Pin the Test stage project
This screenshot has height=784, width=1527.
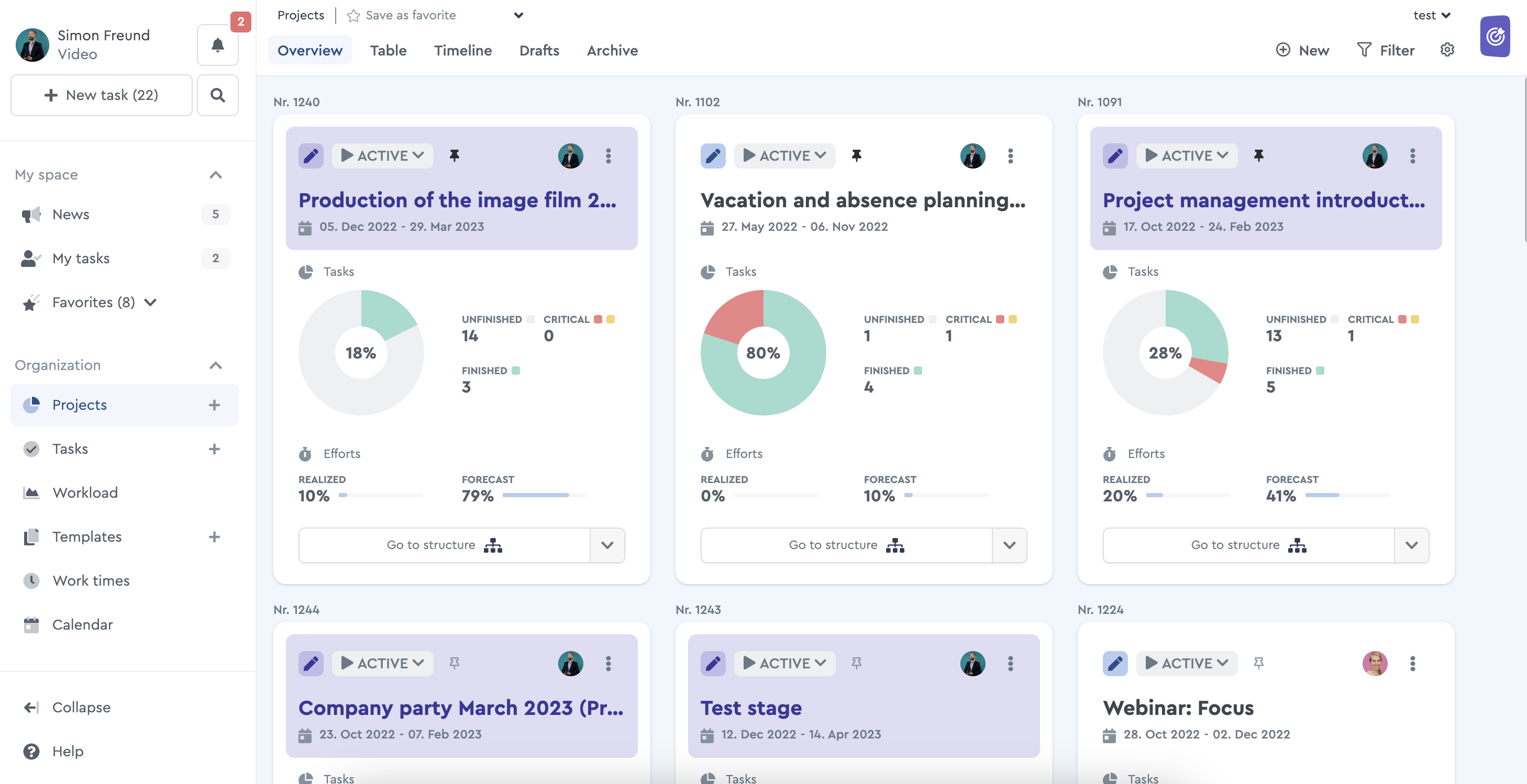point(856,663)
